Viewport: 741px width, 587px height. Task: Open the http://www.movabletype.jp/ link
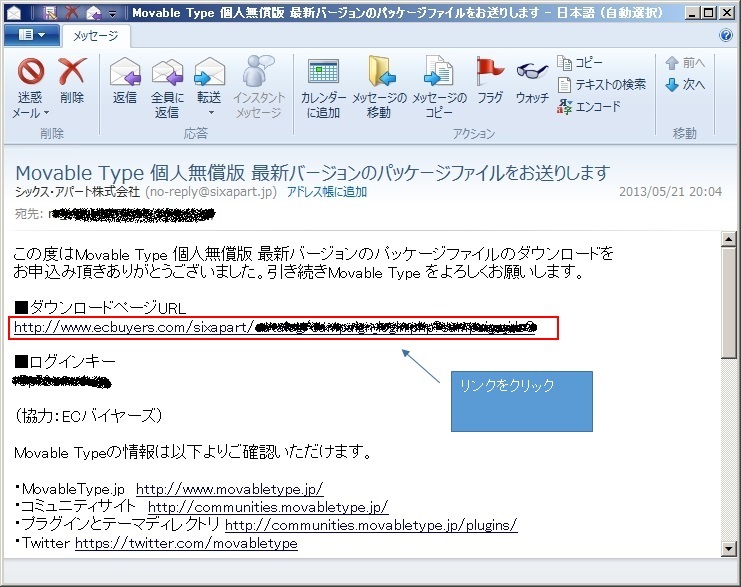tap(230, 489)
